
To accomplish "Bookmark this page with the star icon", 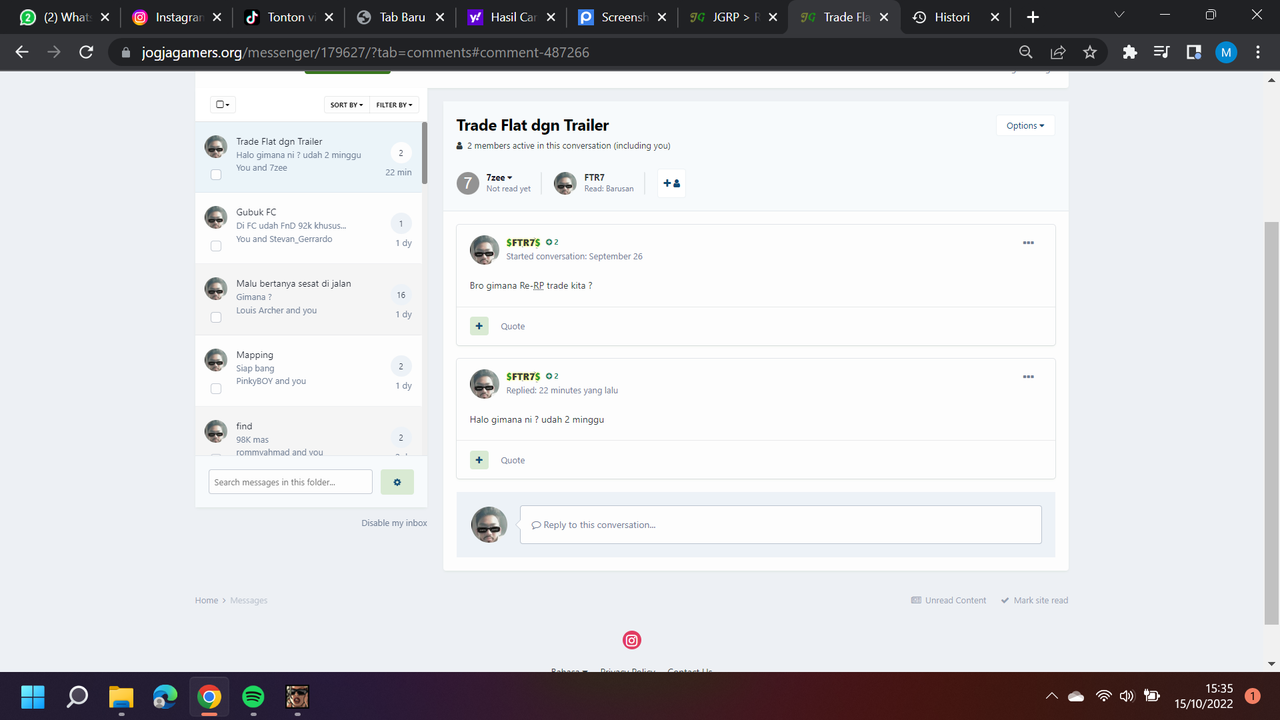I will point(1090,52).
